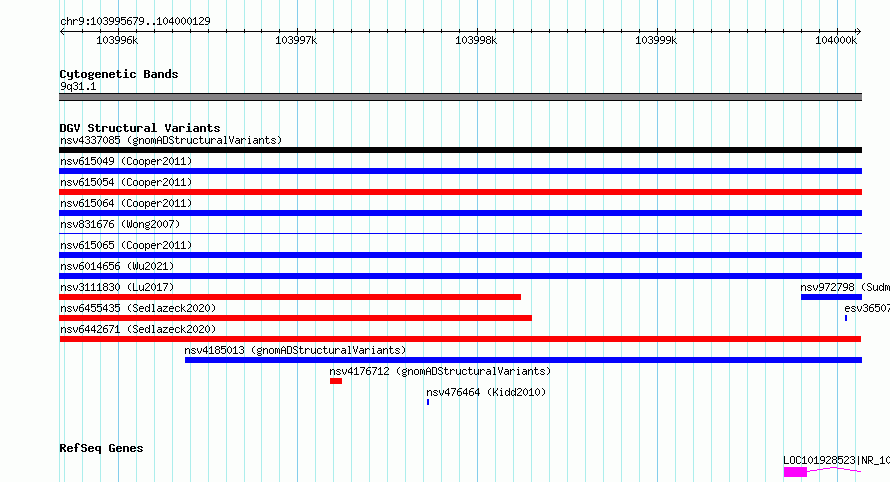Click the nsv476464 (Kidd2010) label
Screen dimensions: 890x482
click(x=486, y=392)
